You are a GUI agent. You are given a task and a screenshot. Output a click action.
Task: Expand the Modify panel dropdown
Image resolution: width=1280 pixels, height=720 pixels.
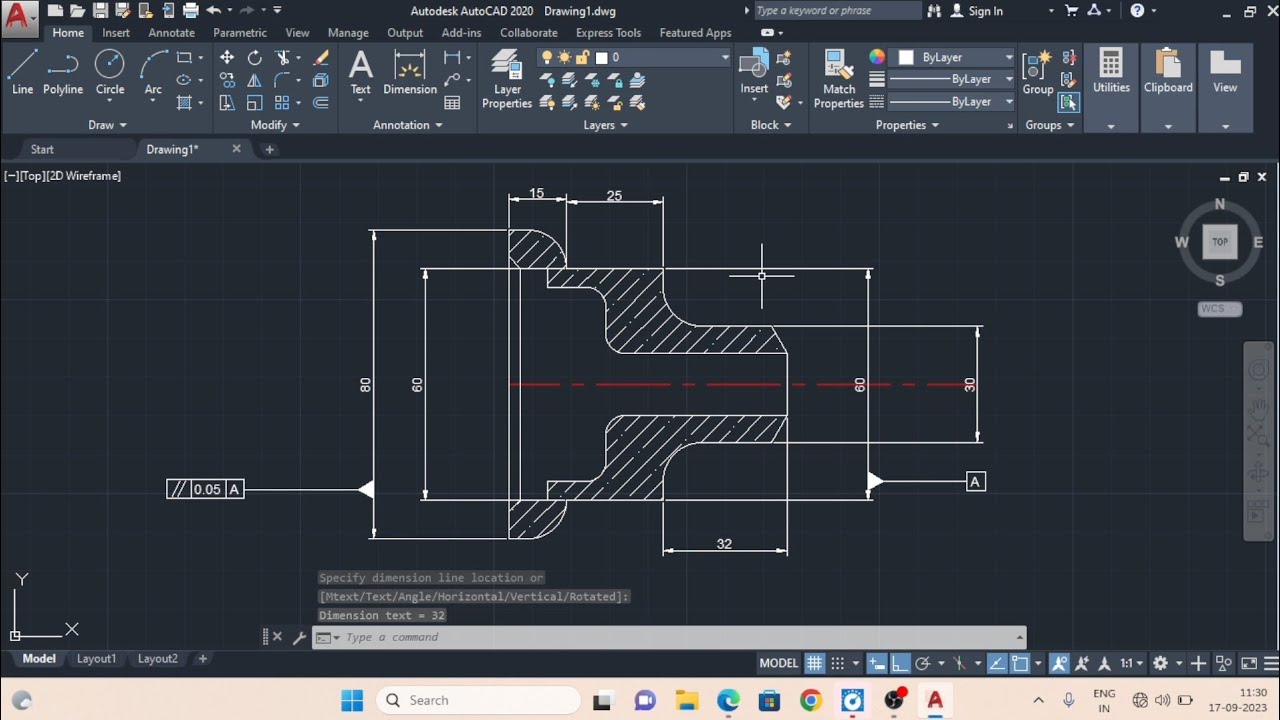point(275,125)
